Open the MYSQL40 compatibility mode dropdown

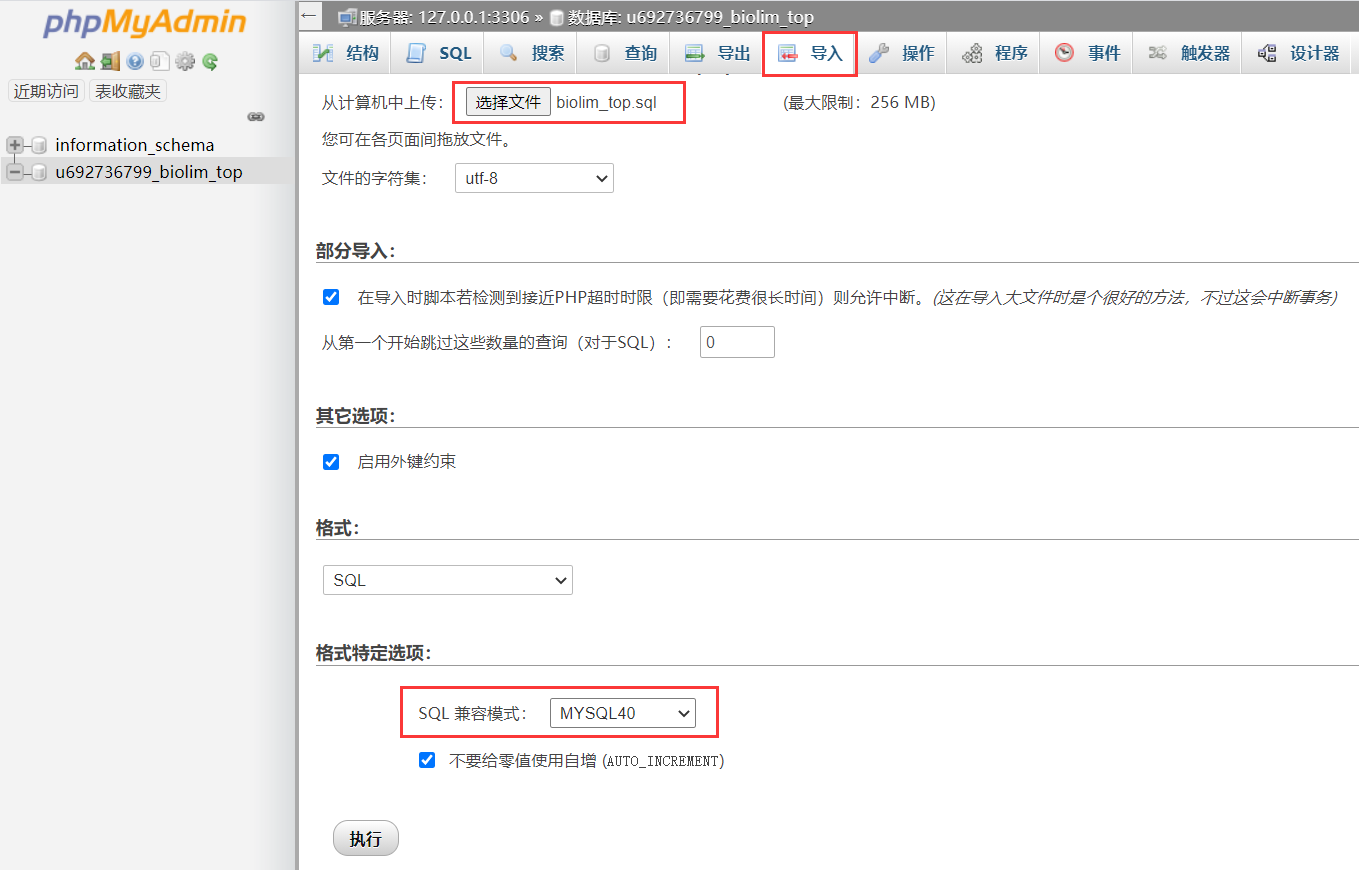coord(623,713)
